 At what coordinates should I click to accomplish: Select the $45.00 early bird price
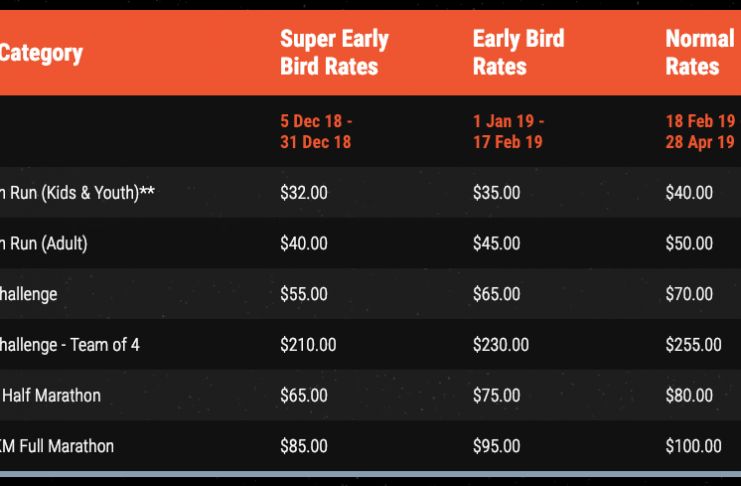[496, 243]
